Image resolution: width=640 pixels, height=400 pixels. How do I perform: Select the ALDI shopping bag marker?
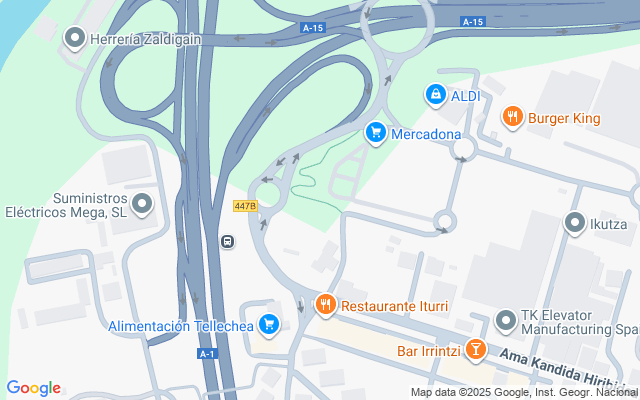(436, 96)
